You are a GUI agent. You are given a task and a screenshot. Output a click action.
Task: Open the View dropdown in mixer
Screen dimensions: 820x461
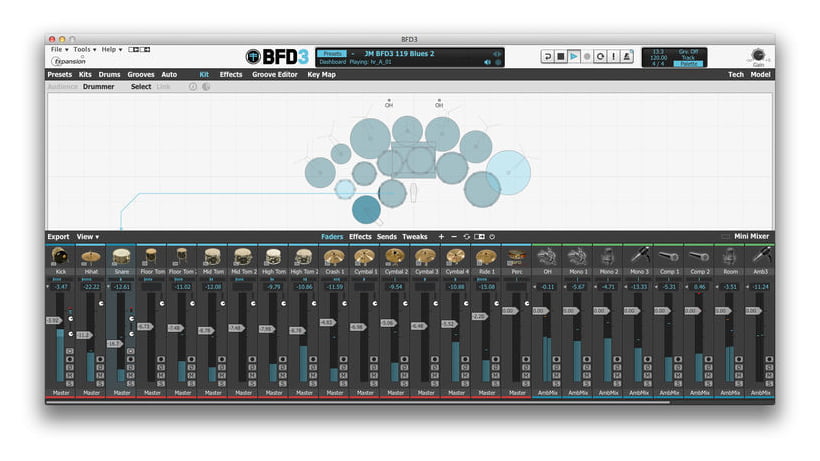click(x=88, y=237)
